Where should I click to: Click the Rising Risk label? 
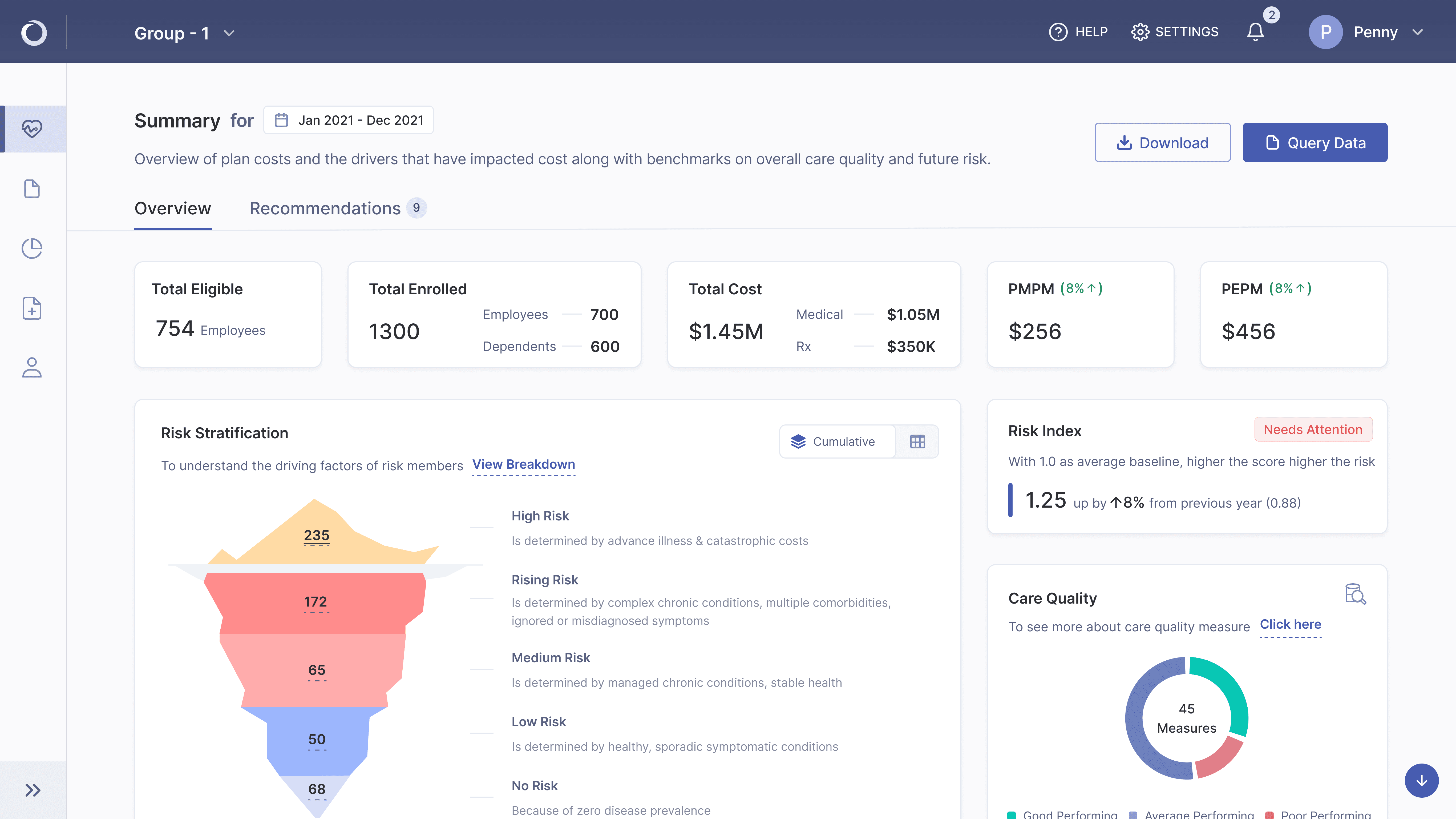tap(544, 580)
